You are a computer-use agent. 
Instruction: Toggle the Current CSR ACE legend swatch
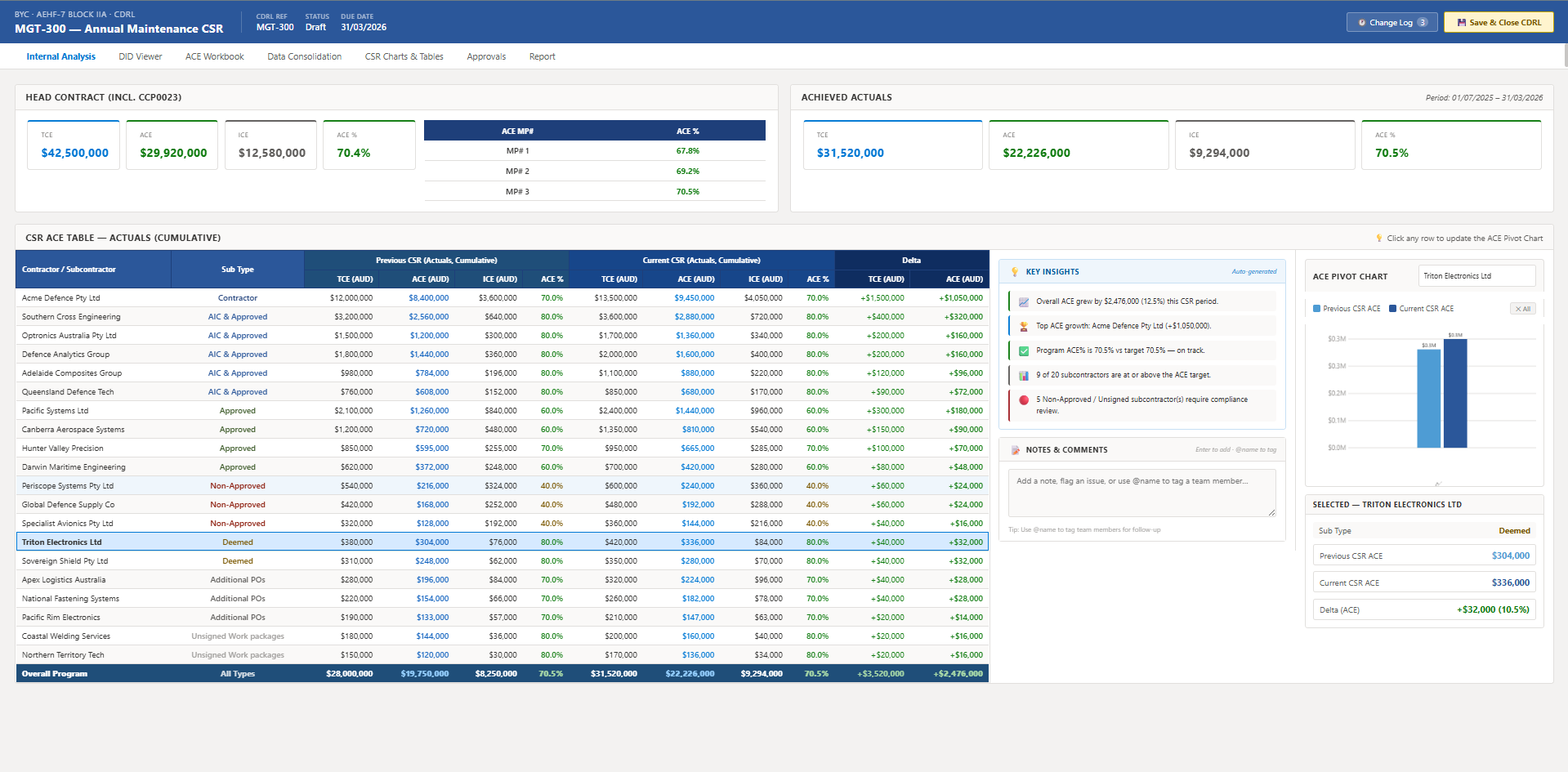1392,309
